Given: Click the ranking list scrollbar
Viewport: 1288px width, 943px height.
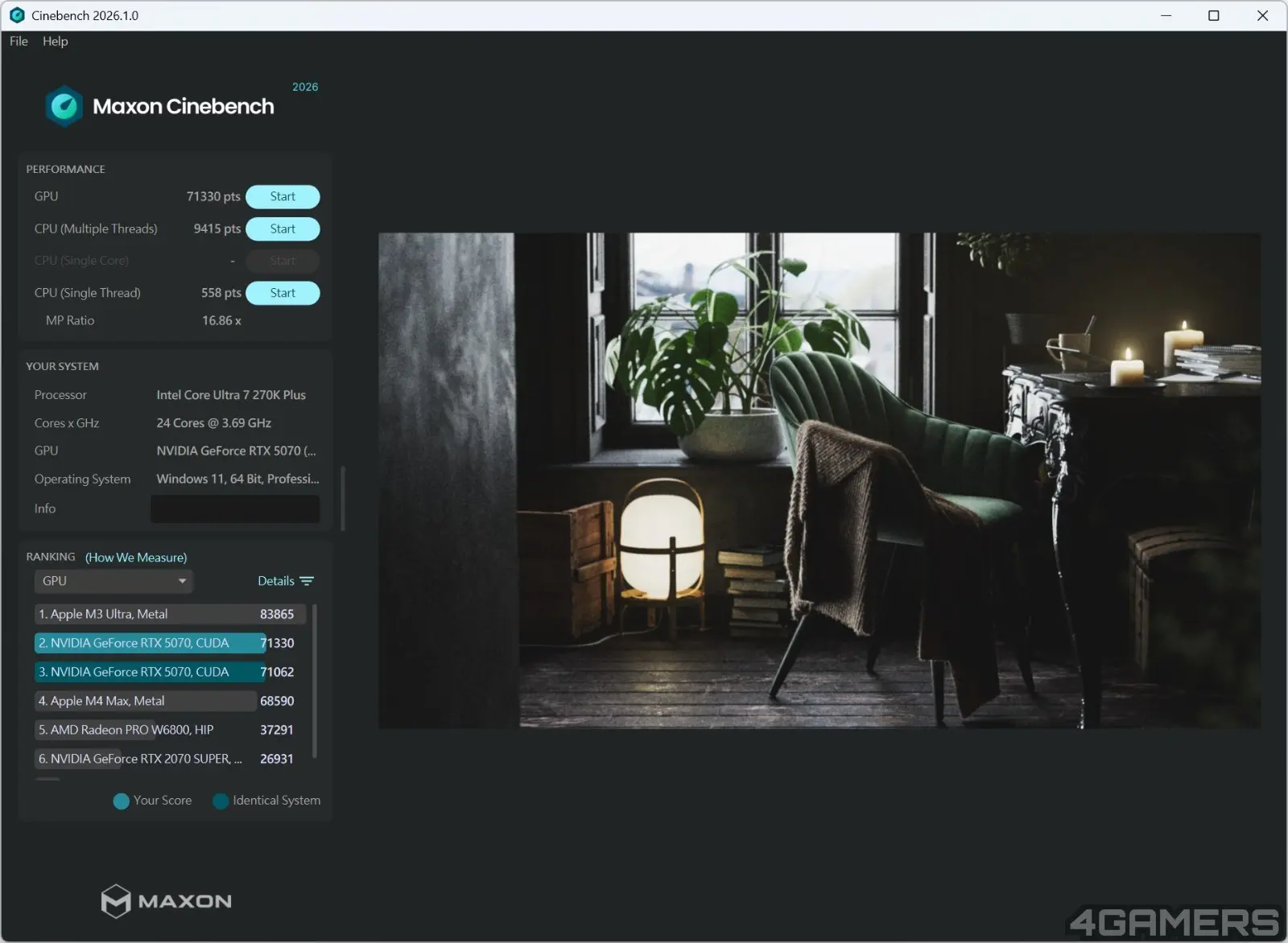Looking at the screenshot, I should coord(314,682).
